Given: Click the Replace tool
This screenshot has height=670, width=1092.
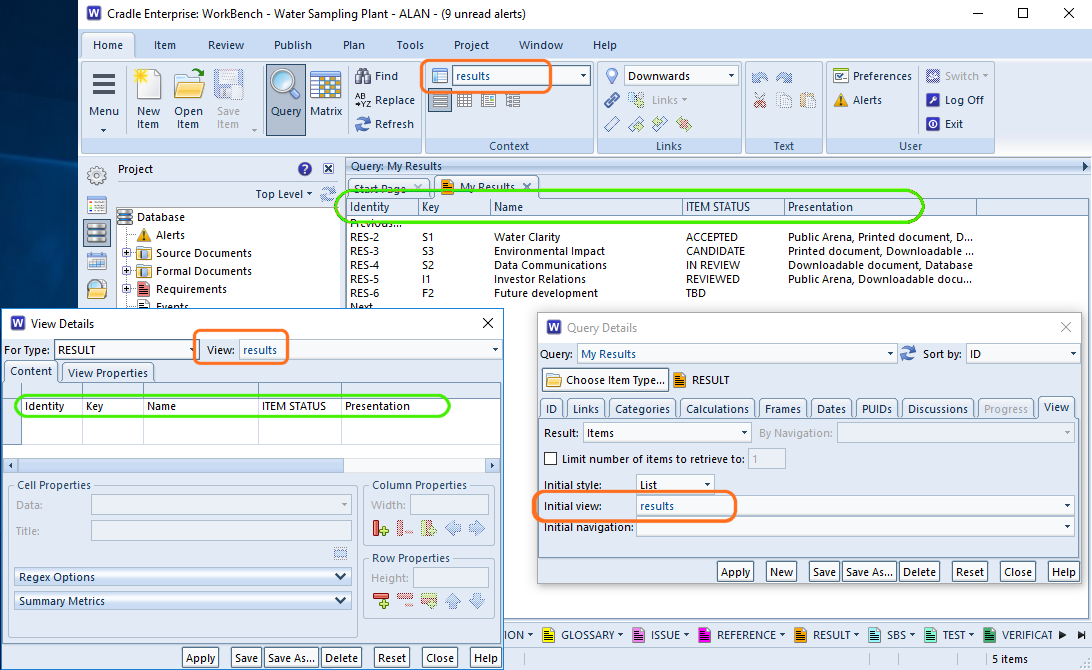Looking at the screenshot, I should pyautogui.click(x=385, y=100).
